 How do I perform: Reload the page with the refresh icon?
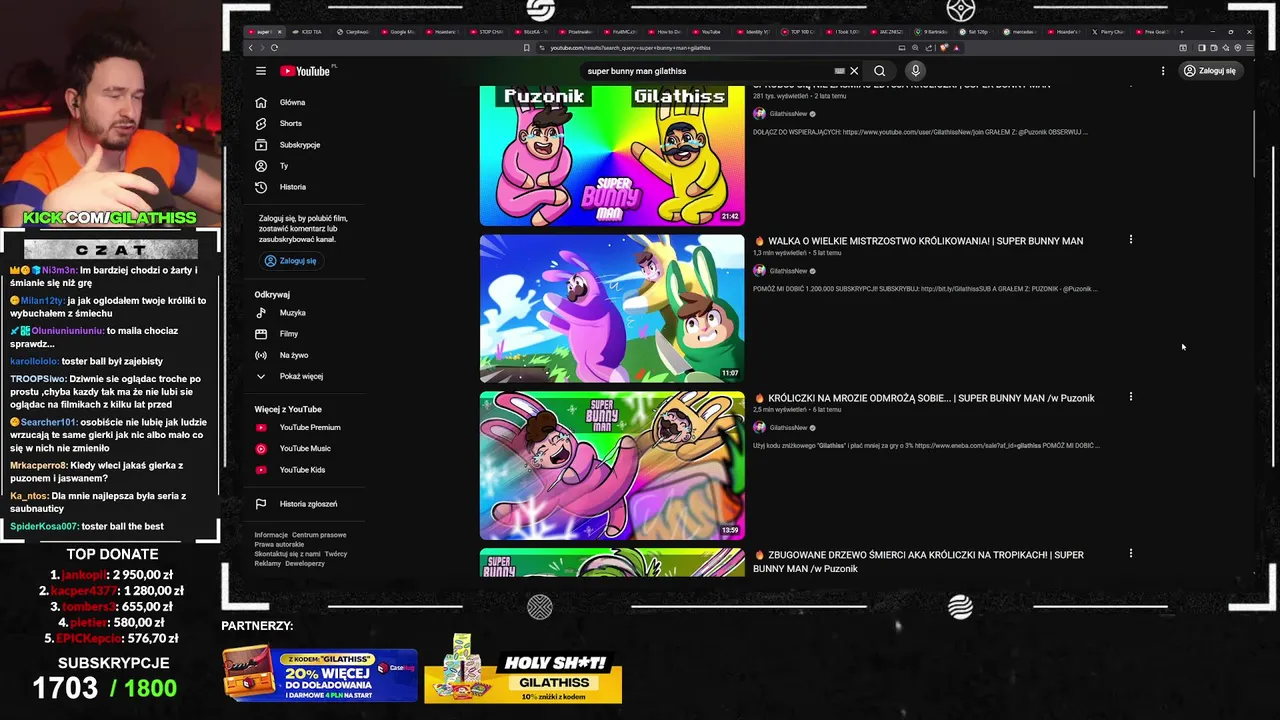tap(274, 47)
